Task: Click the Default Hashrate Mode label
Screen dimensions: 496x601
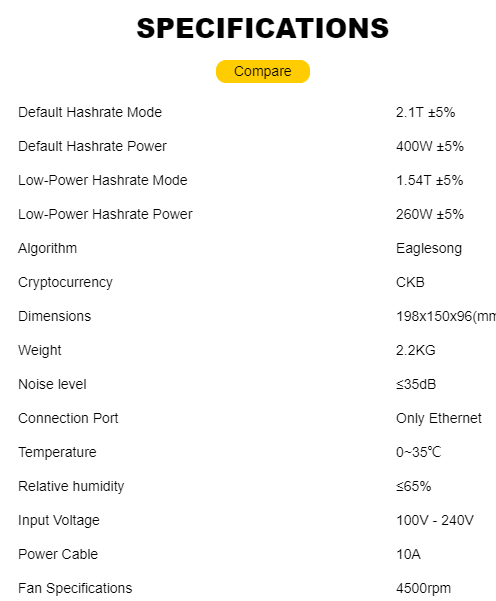Action: point(90,112)
